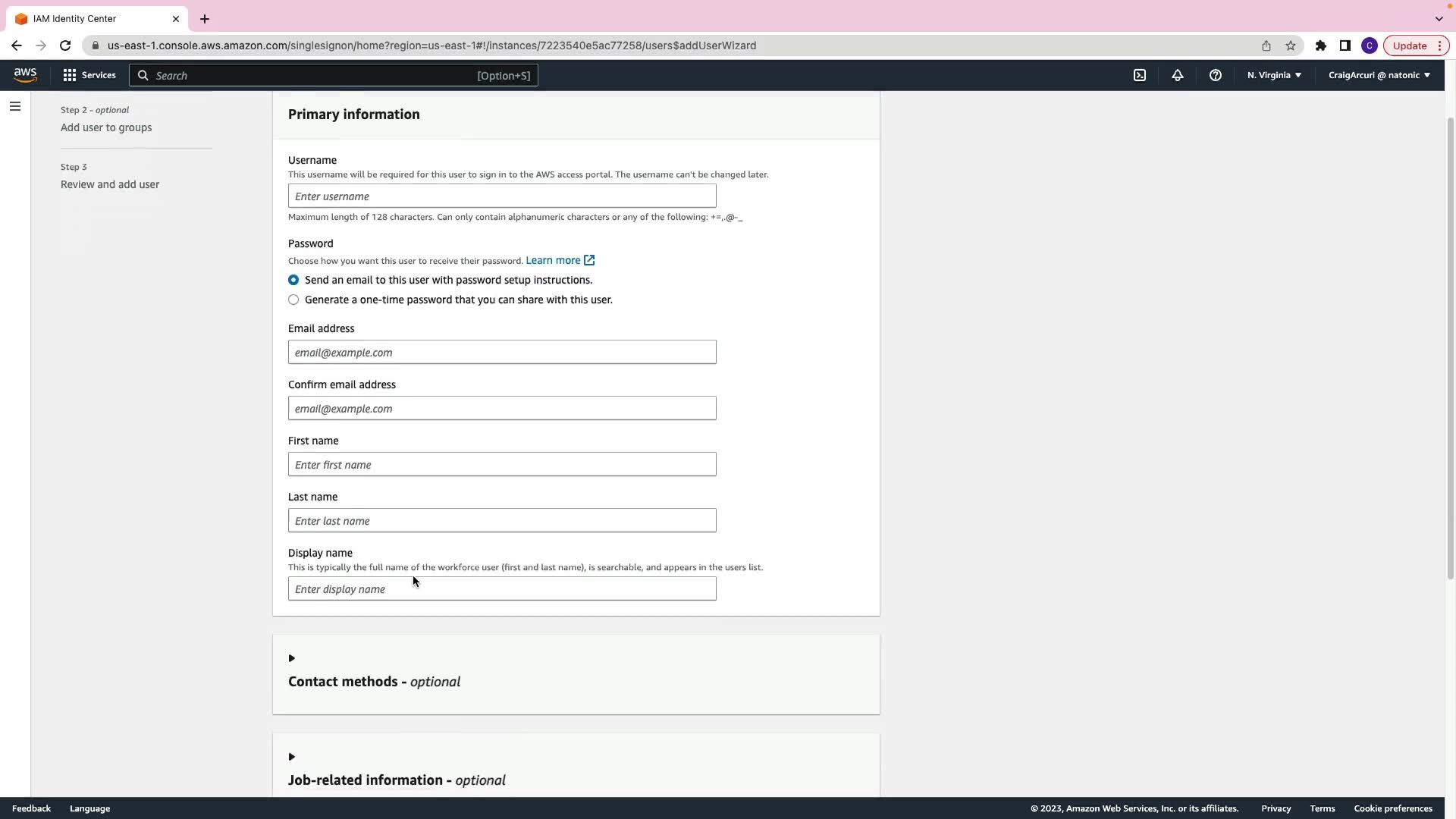This screenshot has width=1456, height=819.
Task: Bookmark page with star icon
Action: pyautogui.click(x=1291, y=45)
